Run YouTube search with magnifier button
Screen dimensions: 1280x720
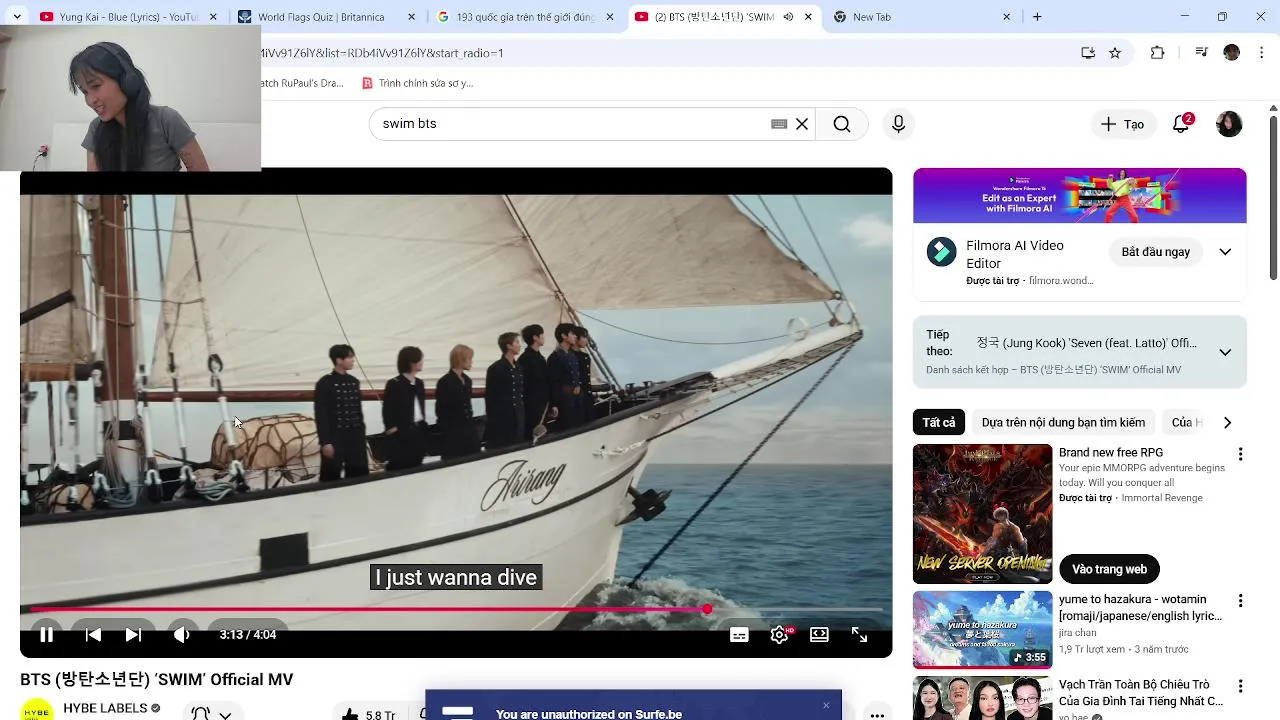pyautogui.click(x=842, y=124)
